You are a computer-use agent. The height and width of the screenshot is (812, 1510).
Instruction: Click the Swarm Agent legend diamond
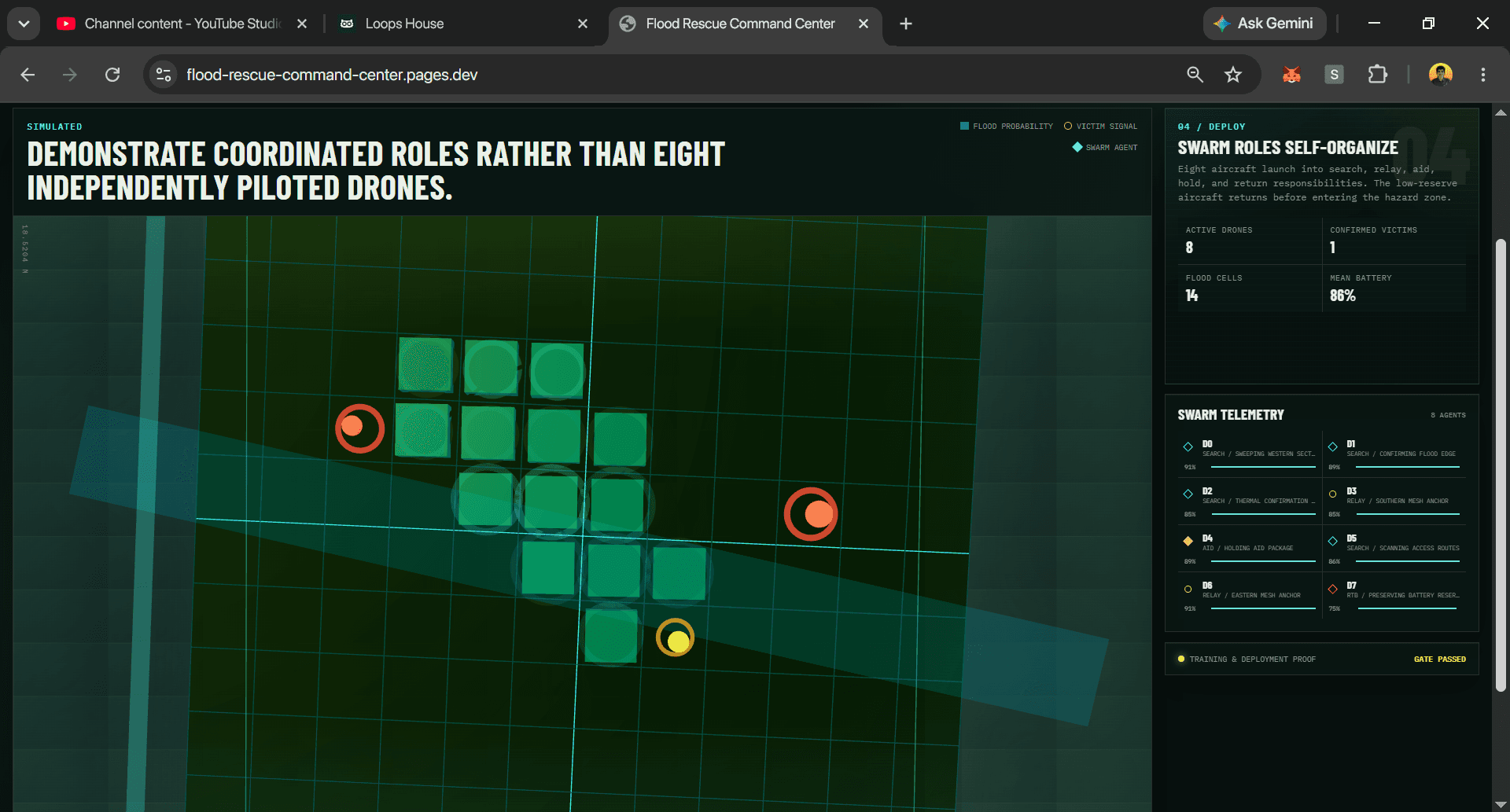pos(1077,147)
